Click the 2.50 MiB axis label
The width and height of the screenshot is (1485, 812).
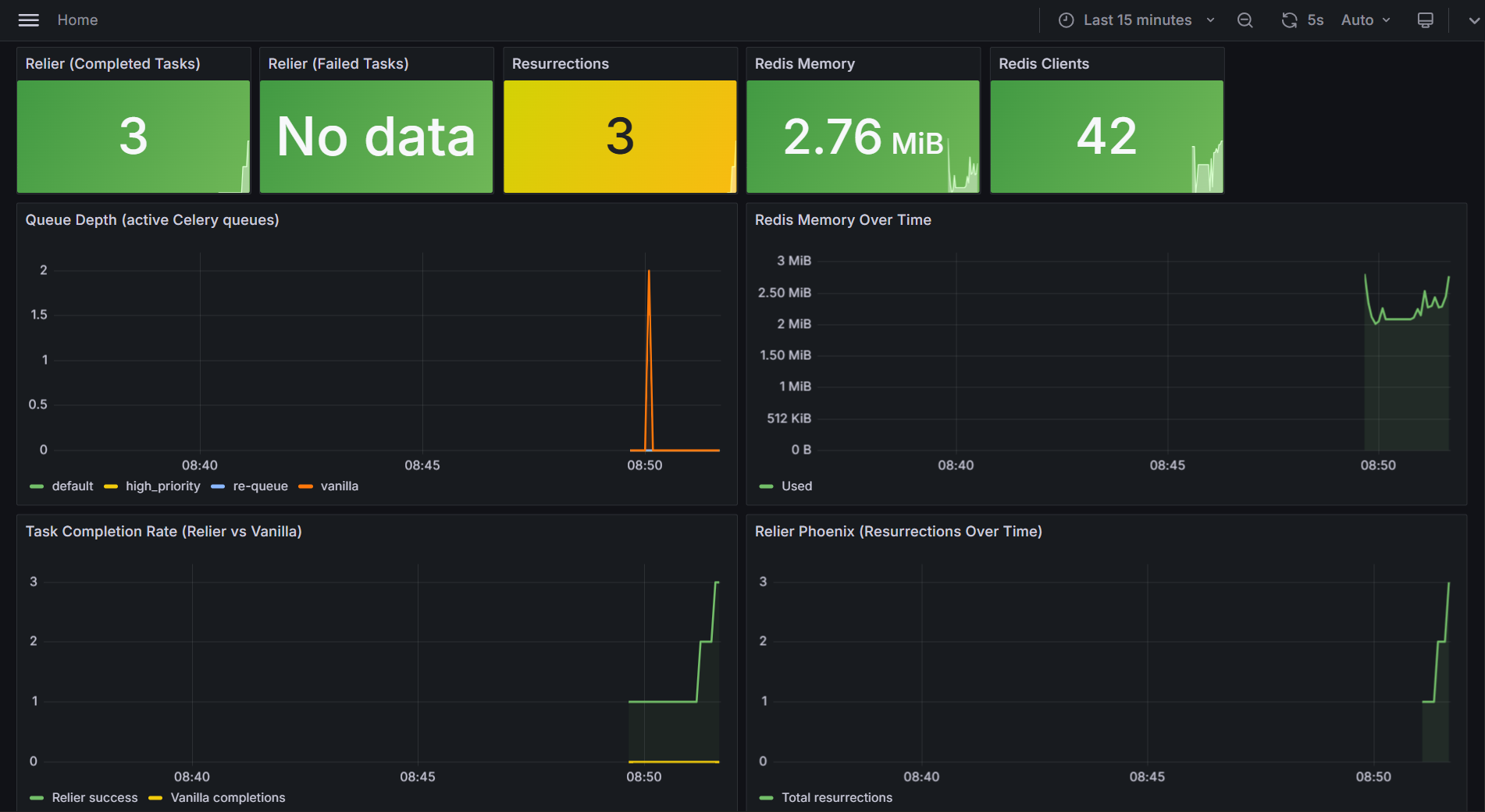pyautogui.click(x=785, y=293)
